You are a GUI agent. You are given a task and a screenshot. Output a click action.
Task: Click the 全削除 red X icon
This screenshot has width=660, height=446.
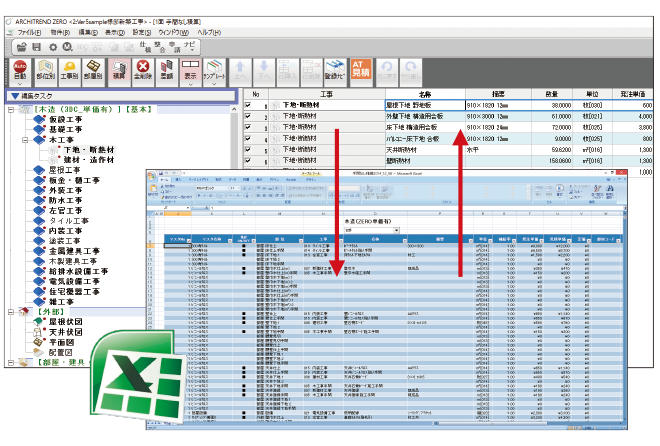point(144,70)
